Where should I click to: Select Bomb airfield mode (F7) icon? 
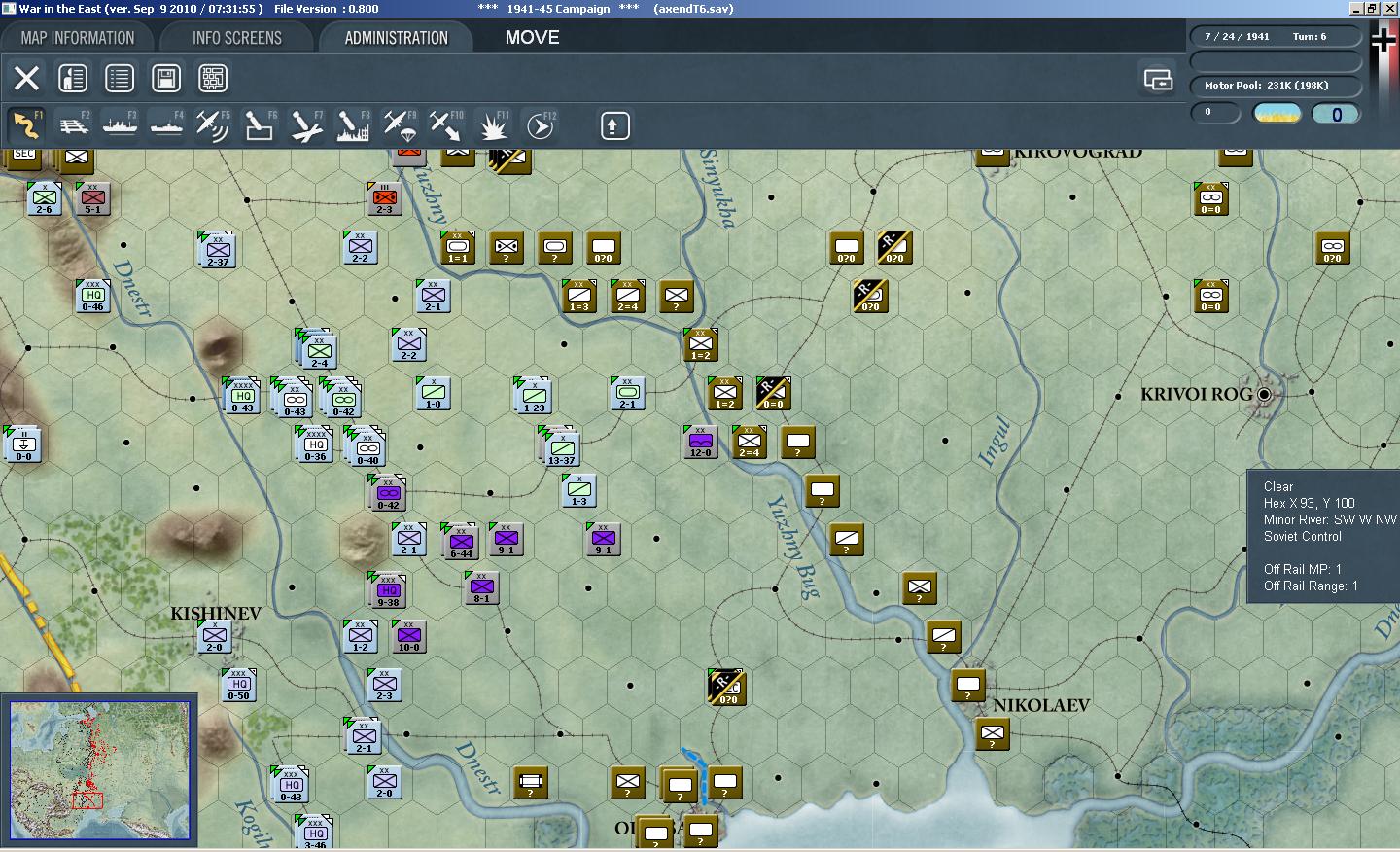[306, 126]
